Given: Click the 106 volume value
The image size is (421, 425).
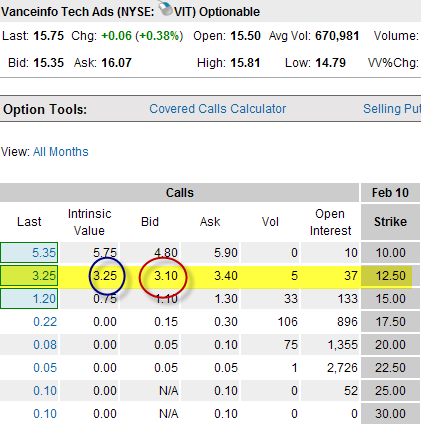Looking at the screenshot, I should [x=288, y=322].
